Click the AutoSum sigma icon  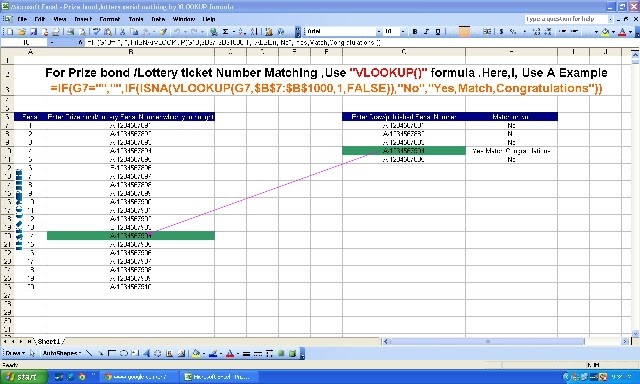(225, 31)
